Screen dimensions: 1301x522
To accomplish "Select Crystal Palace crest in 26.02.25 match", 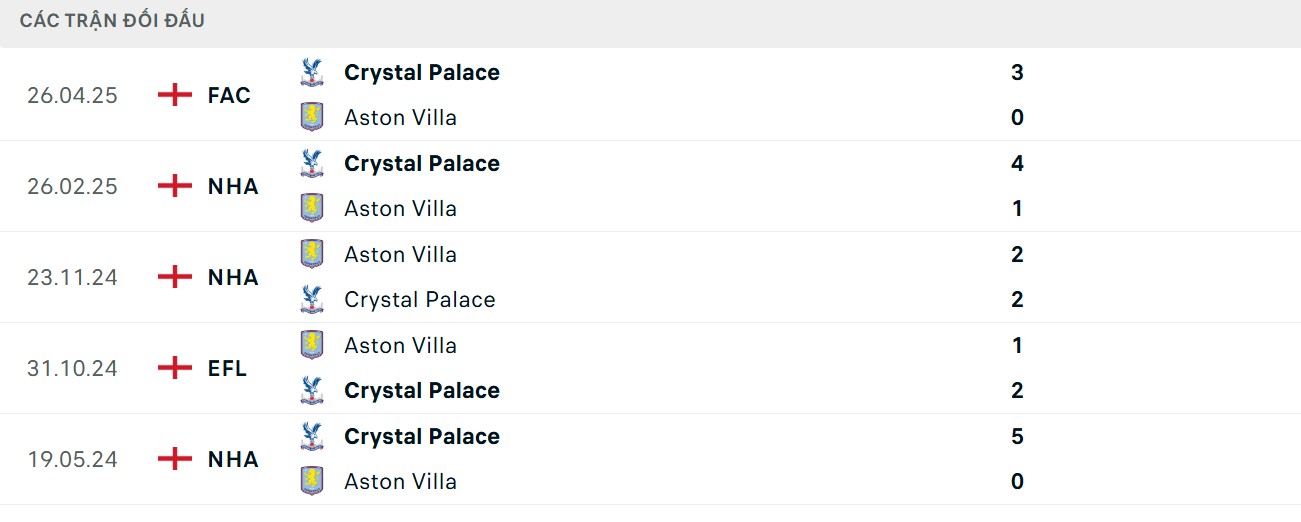I will coord(312,163).
